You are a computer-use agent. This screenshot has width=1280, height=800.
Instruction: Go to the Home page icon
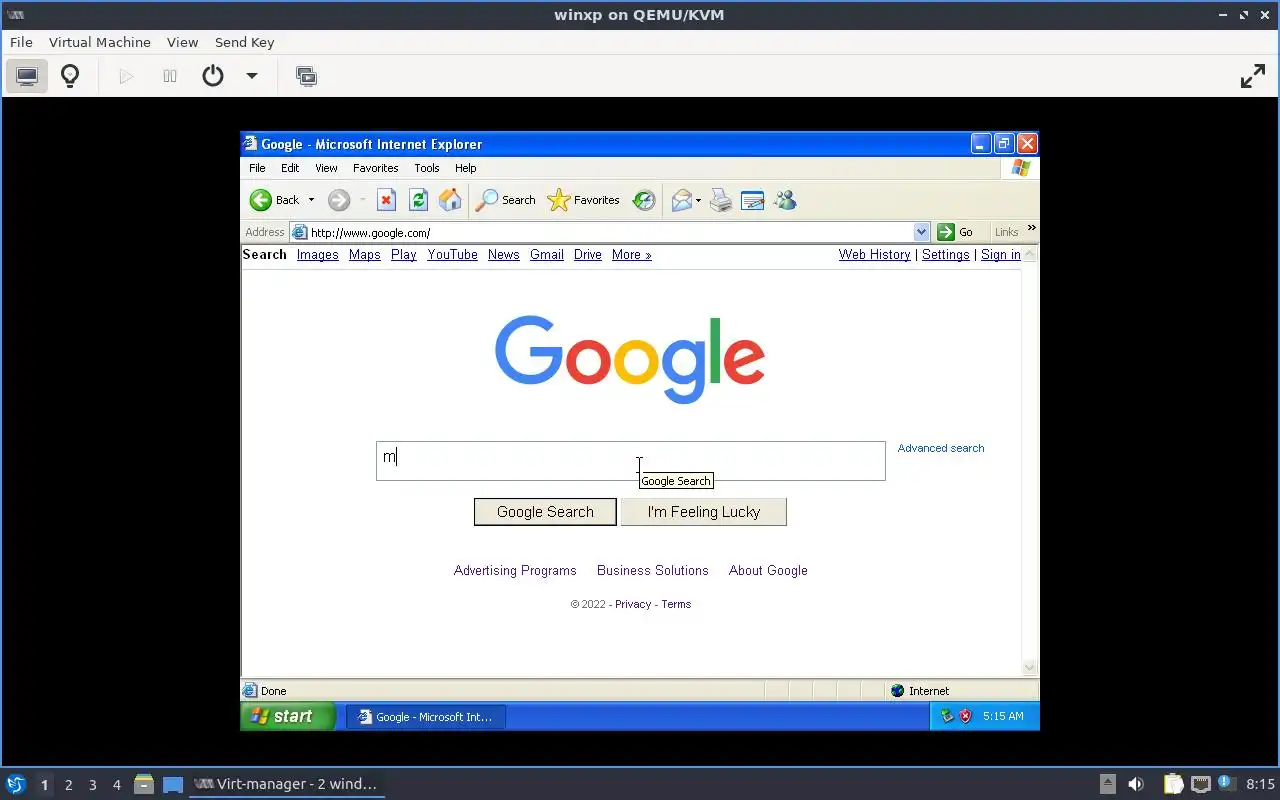point(450,200)
